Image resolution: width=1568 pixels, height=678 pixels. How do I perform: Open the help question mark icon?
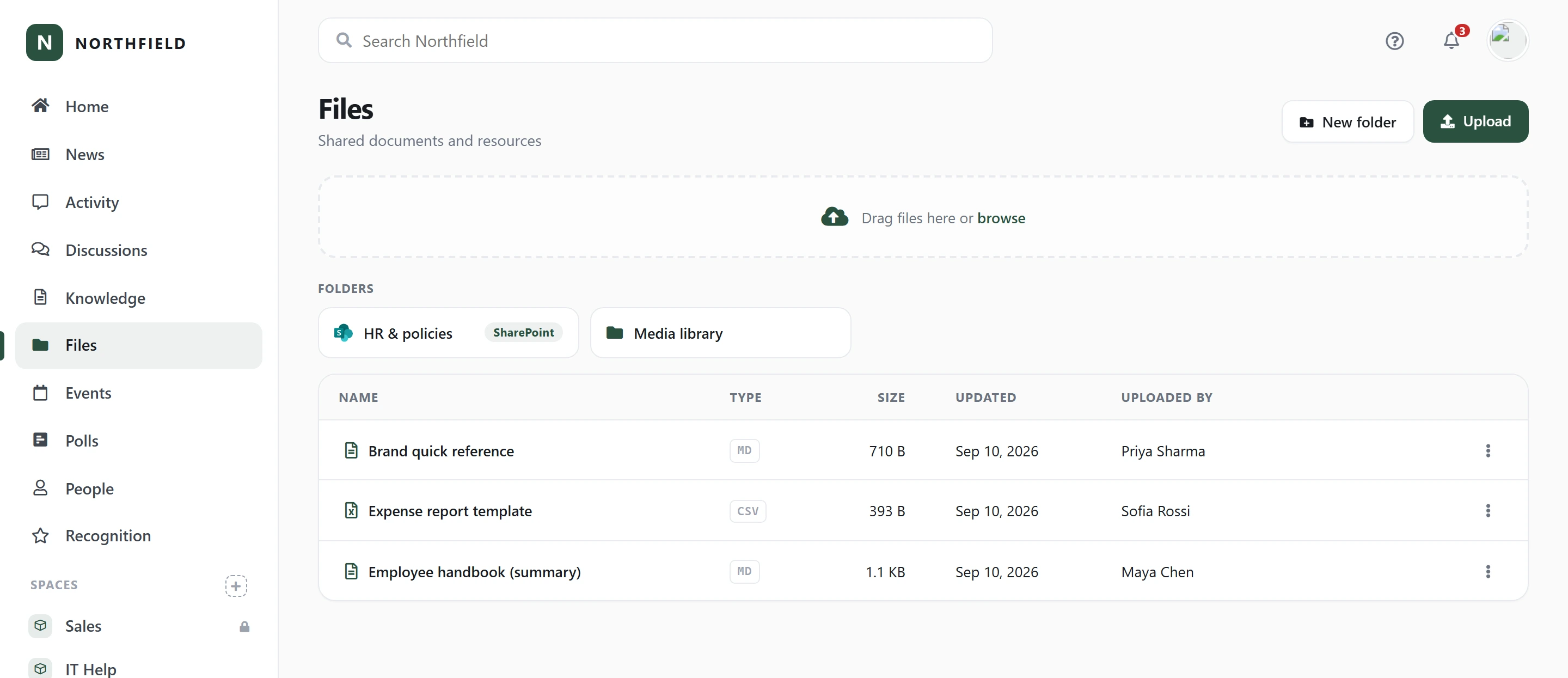1394,41
